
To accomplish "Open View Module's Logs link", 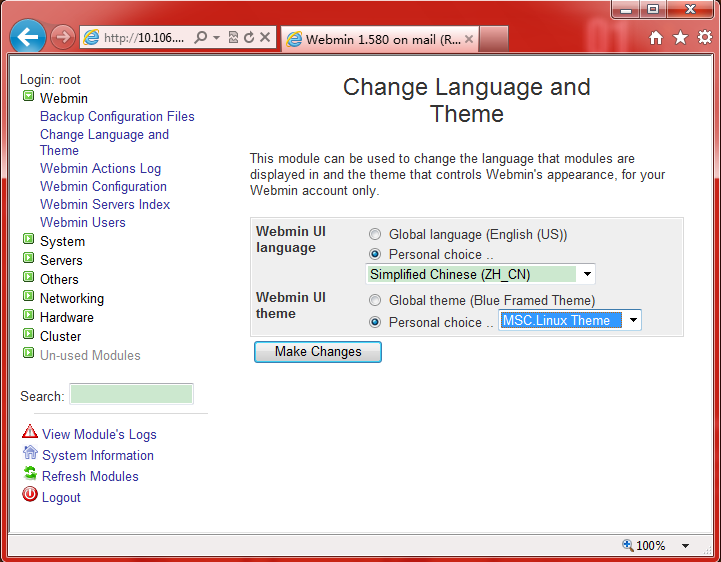I will pyautogui.click(x=99, y=435).
